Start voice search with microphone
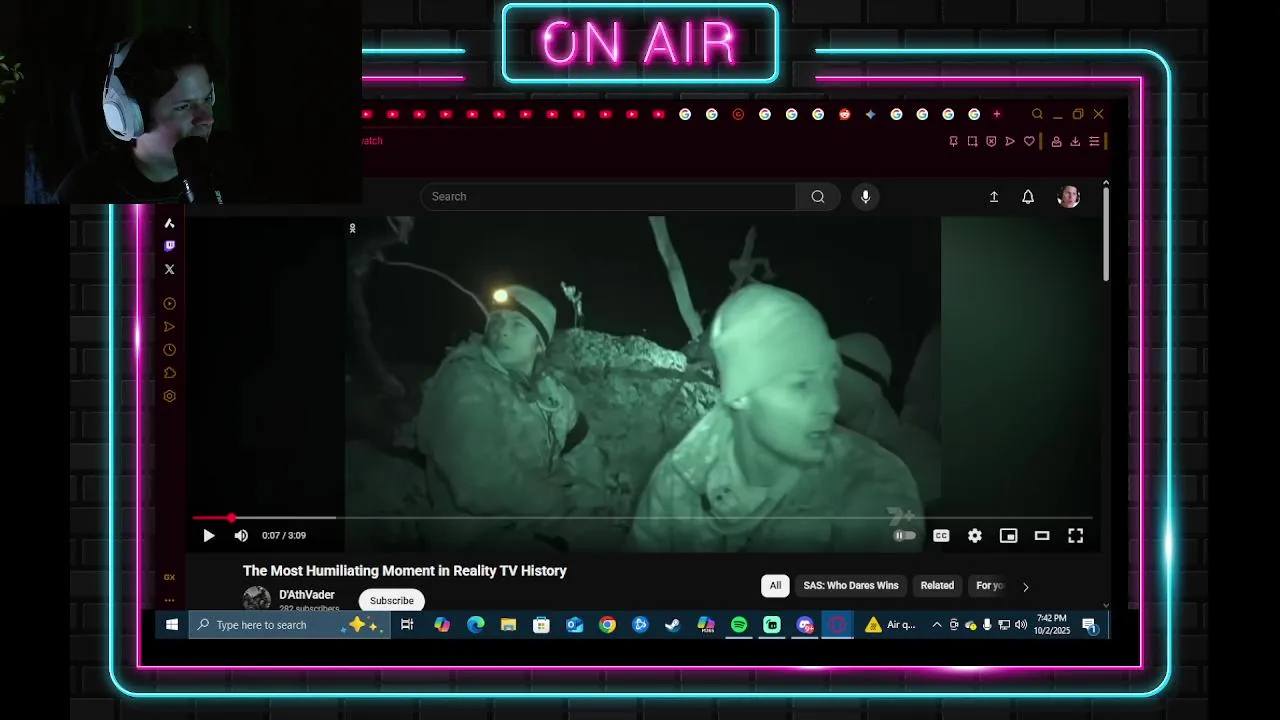The height and width of the screenshot is (720, 1280). 866,197
